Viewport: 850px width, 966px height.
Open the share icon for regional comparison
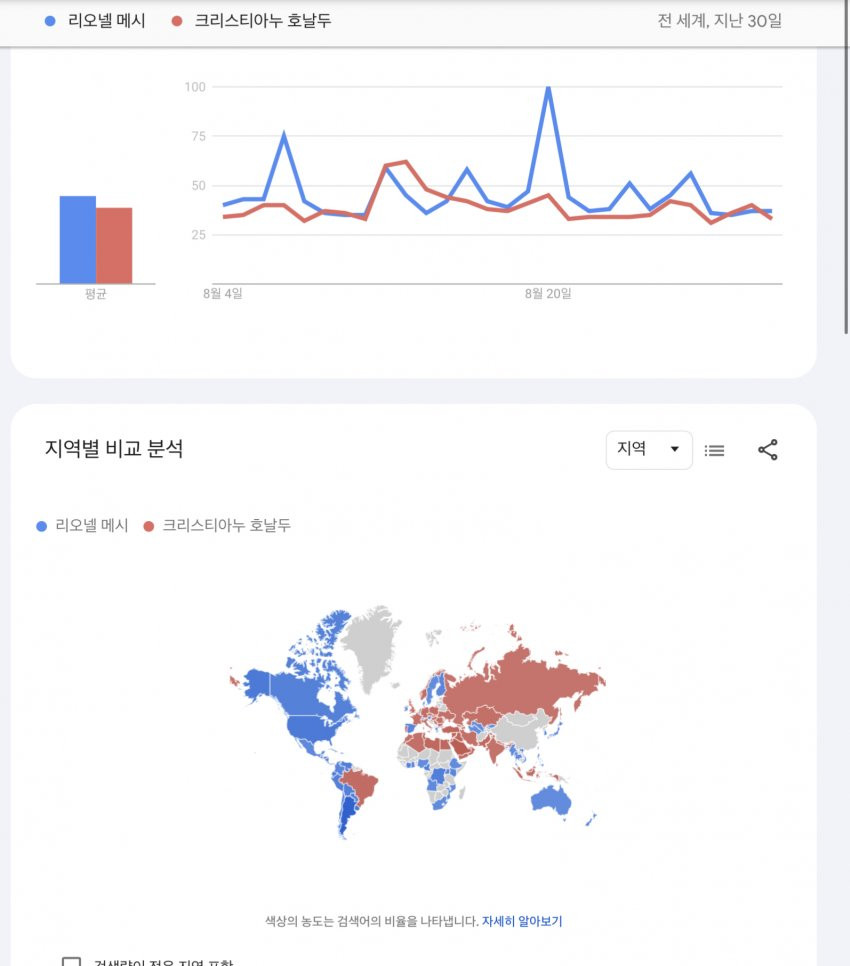tap(767, 450)
